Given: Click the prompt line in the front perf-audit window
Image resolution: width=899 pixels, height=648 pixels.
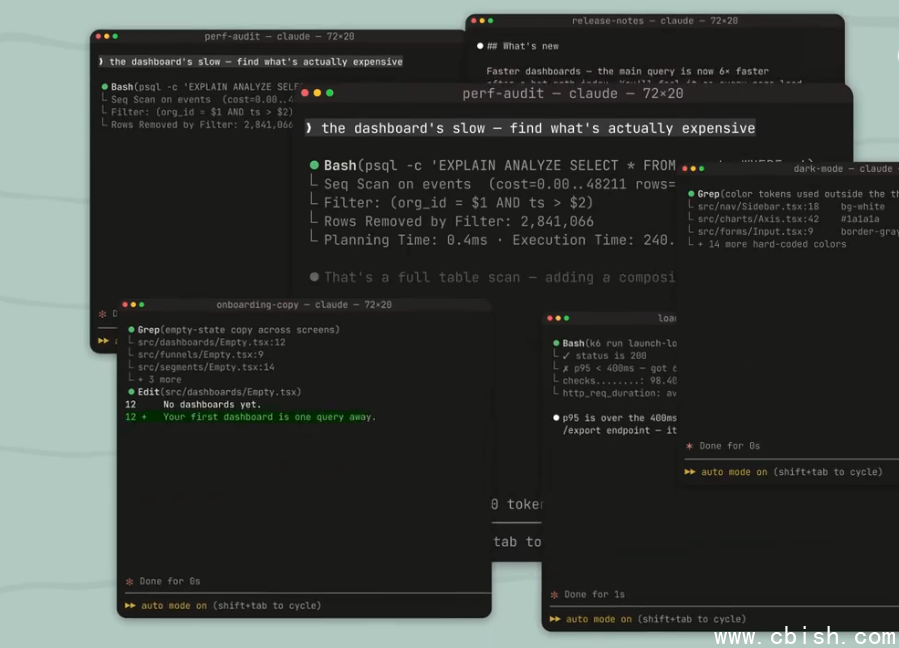Looking at the screenshot, I should pyautogui.click(x=530, y=128).
